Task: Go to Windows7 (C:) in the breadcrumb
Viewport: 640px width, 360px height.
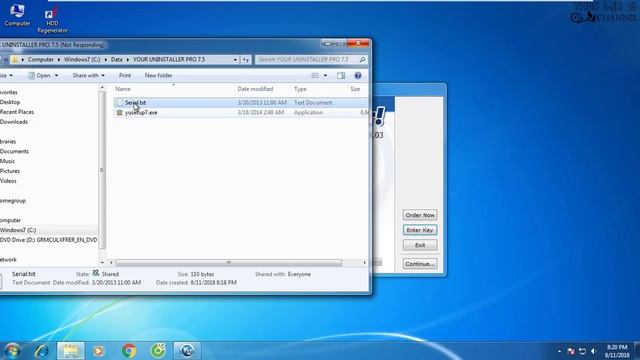Action: coord(82,60)
